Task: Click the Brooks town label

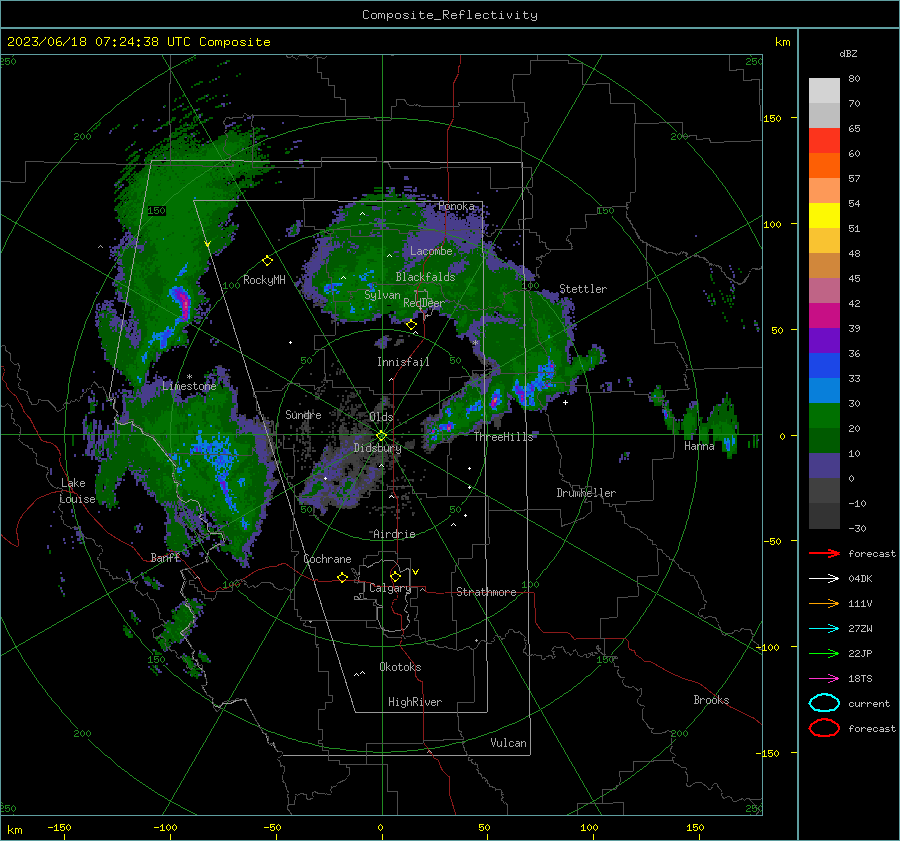Action: pyautogui.click(x=711, y=700)
